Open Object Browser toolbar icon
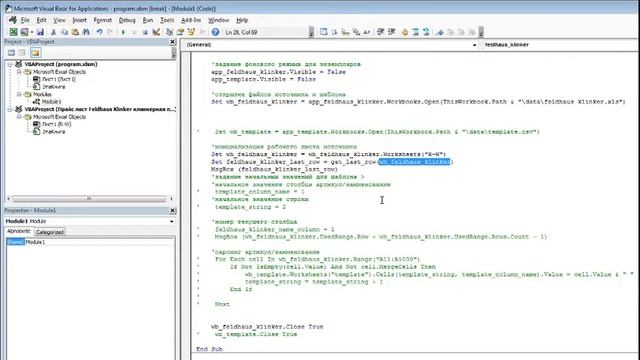640x360 pixels. (x=191, y=32)
